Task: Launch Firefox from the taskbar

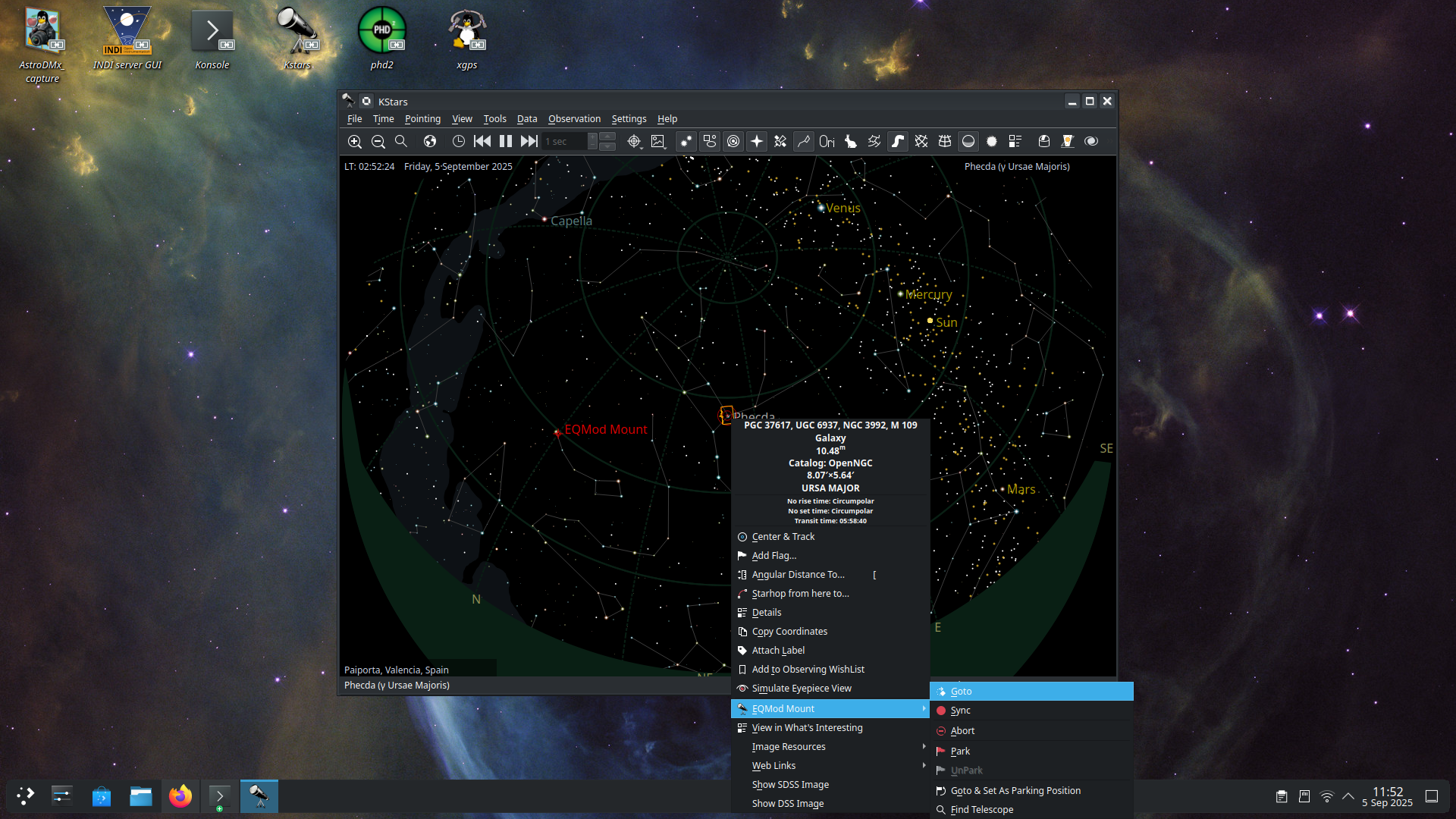Action: point(180,796)
